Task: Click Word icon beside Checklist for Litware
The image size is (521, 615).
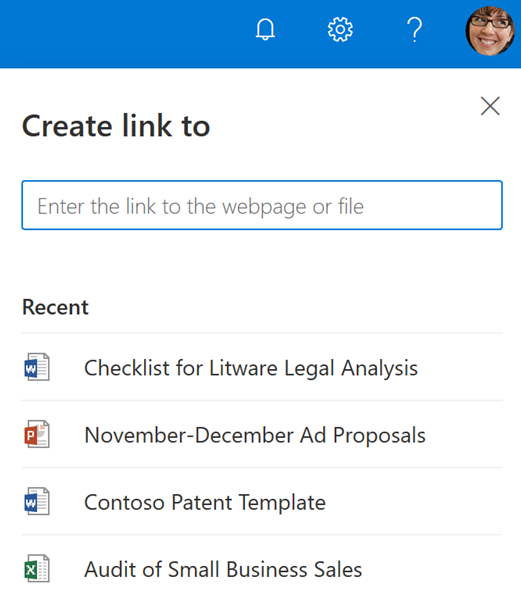Action: (37, 367)
